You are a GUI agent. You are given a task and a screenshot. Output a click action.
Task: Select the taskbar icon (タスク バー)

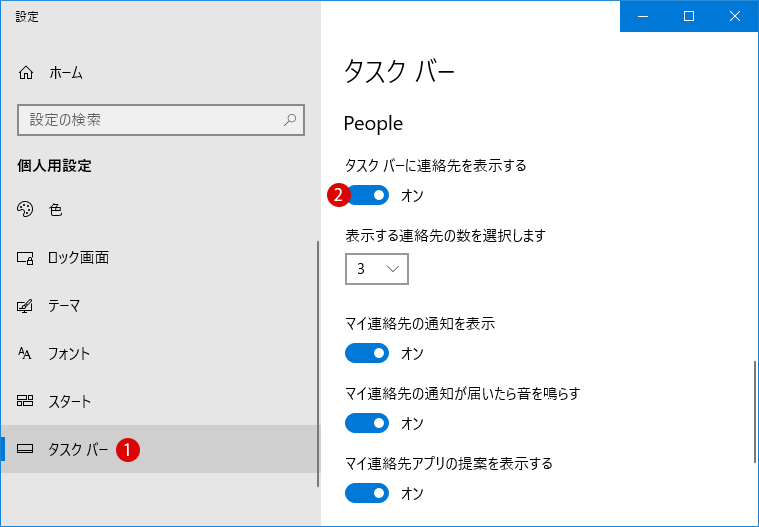[26, 450]
